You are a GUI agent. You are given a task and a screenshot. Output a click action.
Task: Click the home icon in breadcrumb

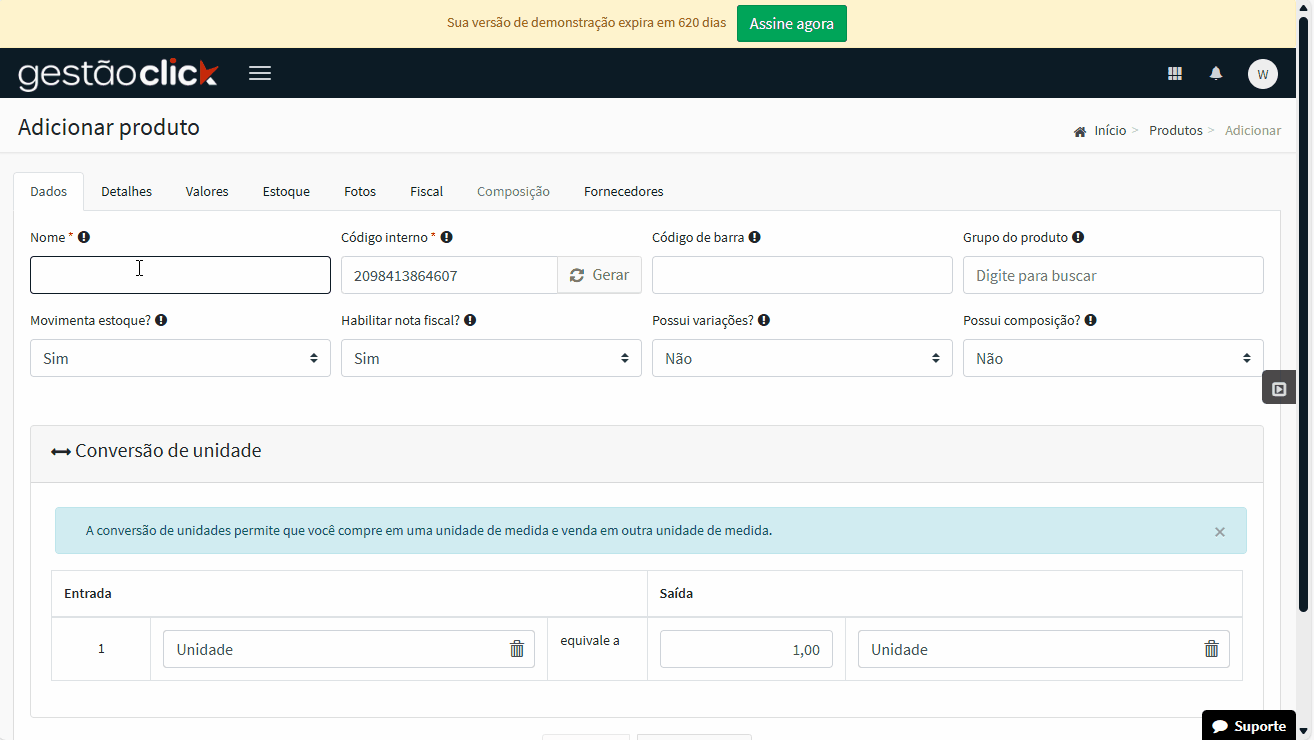1079,130
